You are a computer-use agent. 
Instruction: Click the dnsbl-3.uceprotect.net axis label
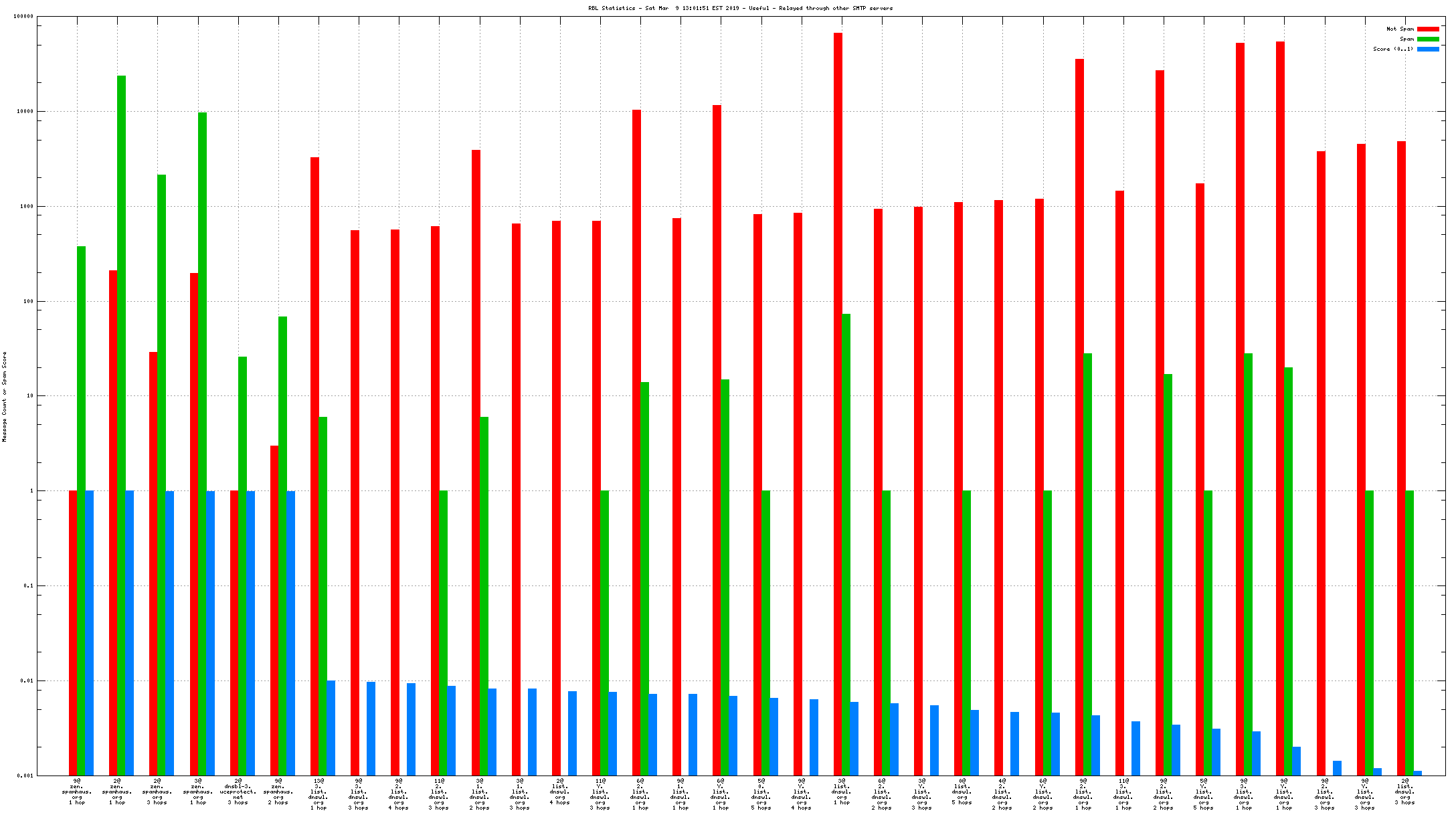[238, 791]
